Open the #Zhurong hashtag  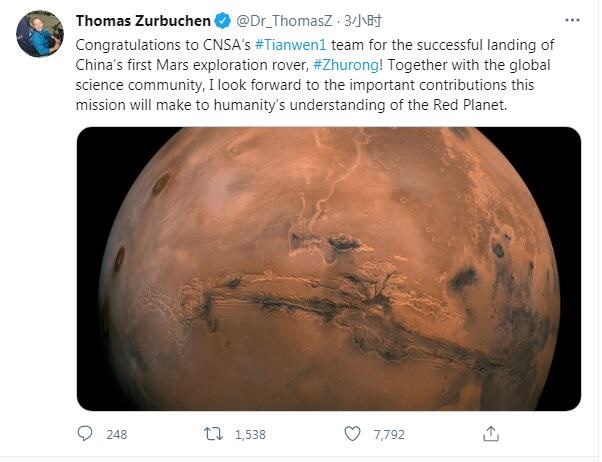pyautogui.click(x=348, y=65)
